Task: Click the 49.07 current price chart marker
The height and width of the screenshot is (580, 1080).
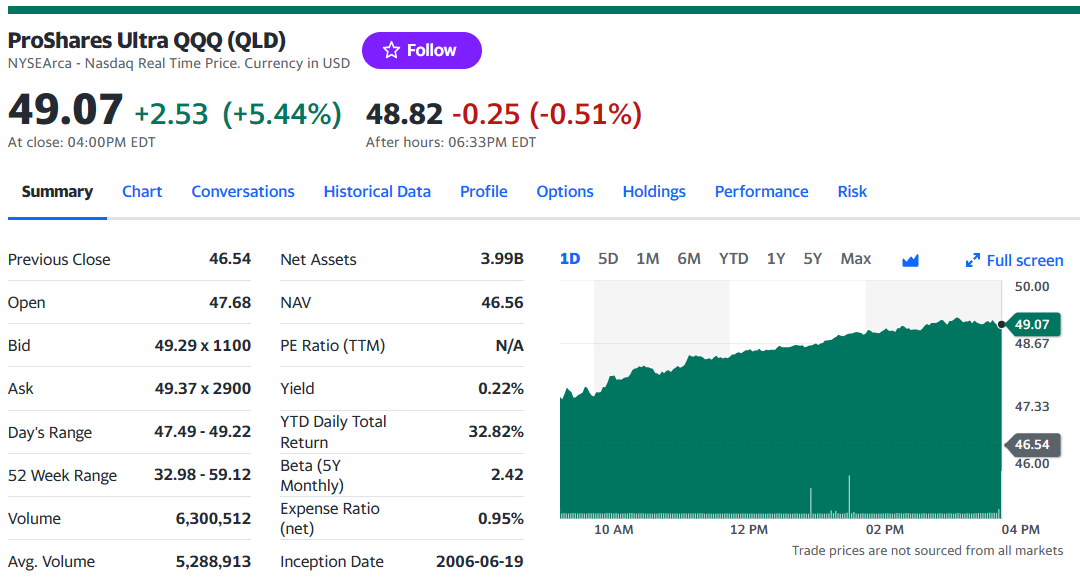Action: coord(1032,324)
